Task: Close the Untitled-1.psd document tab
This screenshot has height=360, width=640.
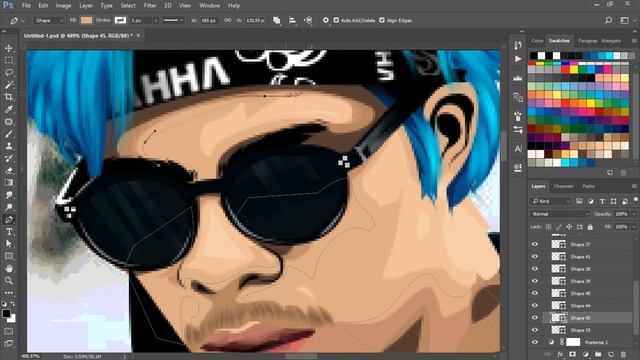Action: click(138, 36)
